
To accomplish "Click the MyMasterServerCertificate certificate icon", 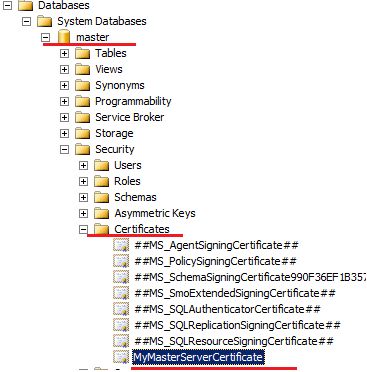I will (x=121, y=358).
